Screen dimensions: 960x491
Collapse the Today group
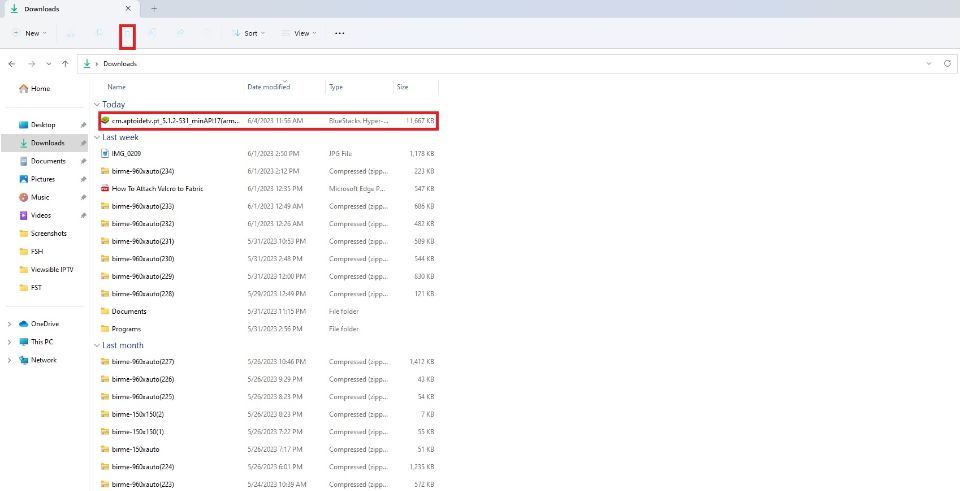tap(97, 105)
